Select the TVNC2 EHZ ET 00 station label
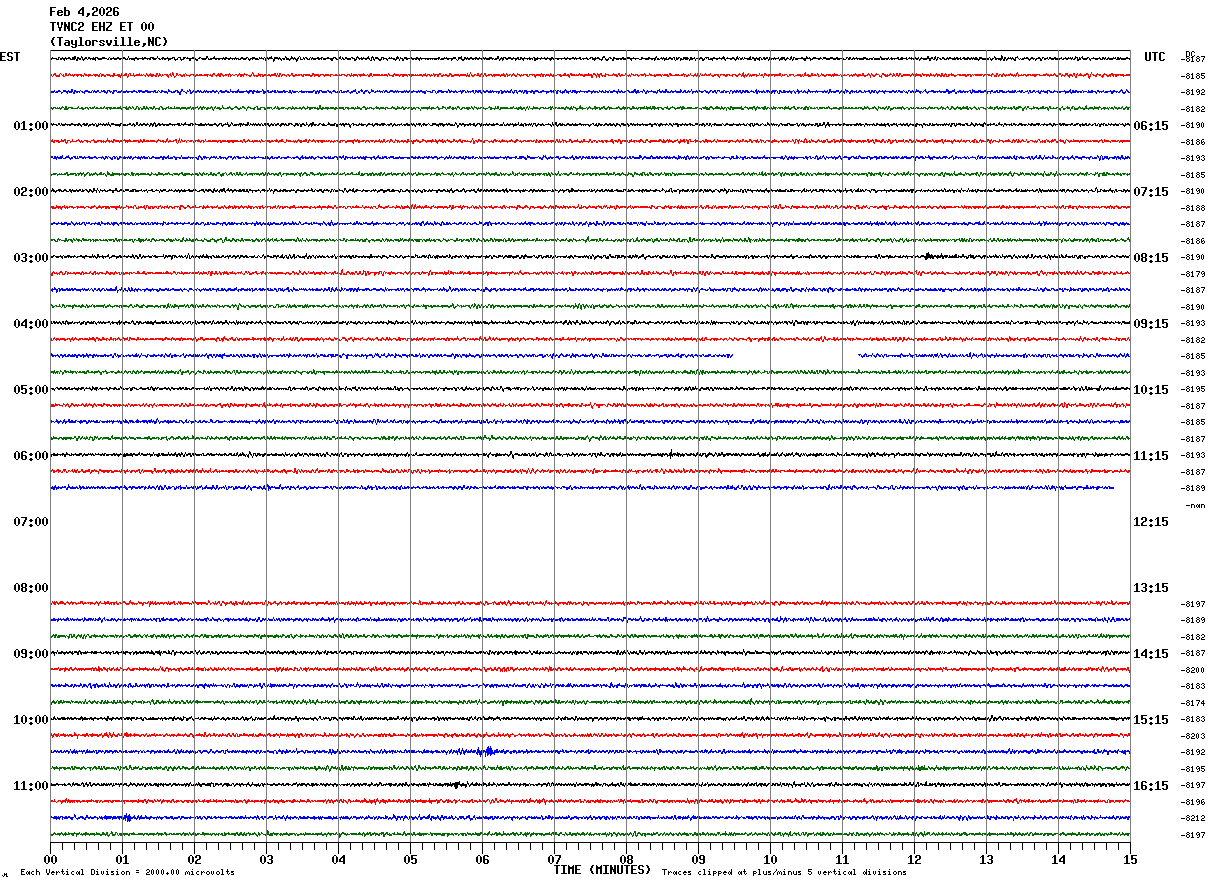Screen dimensions: 1210x886 [x=102, y=27]
